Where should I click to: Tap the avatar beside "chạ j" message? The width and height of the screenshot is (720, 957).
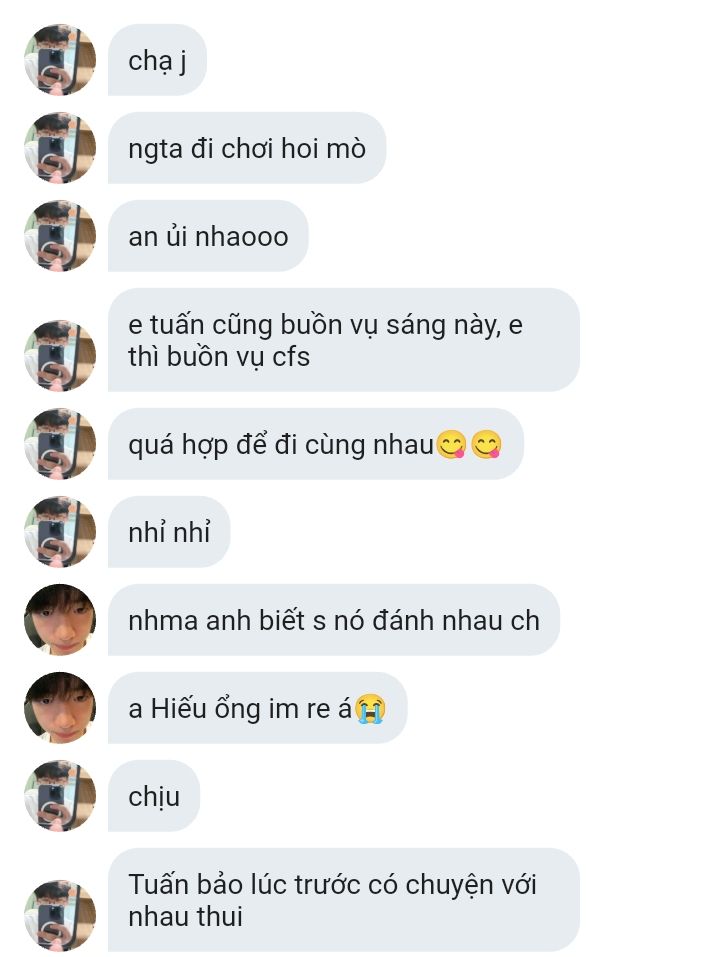point(60,60)
